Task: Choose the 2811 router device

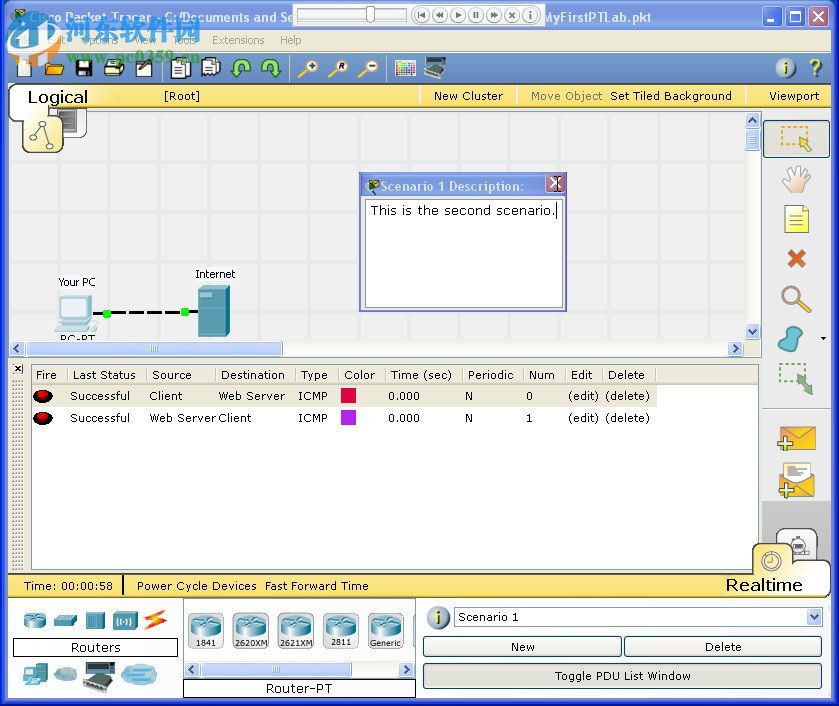Action: [340, 631]
